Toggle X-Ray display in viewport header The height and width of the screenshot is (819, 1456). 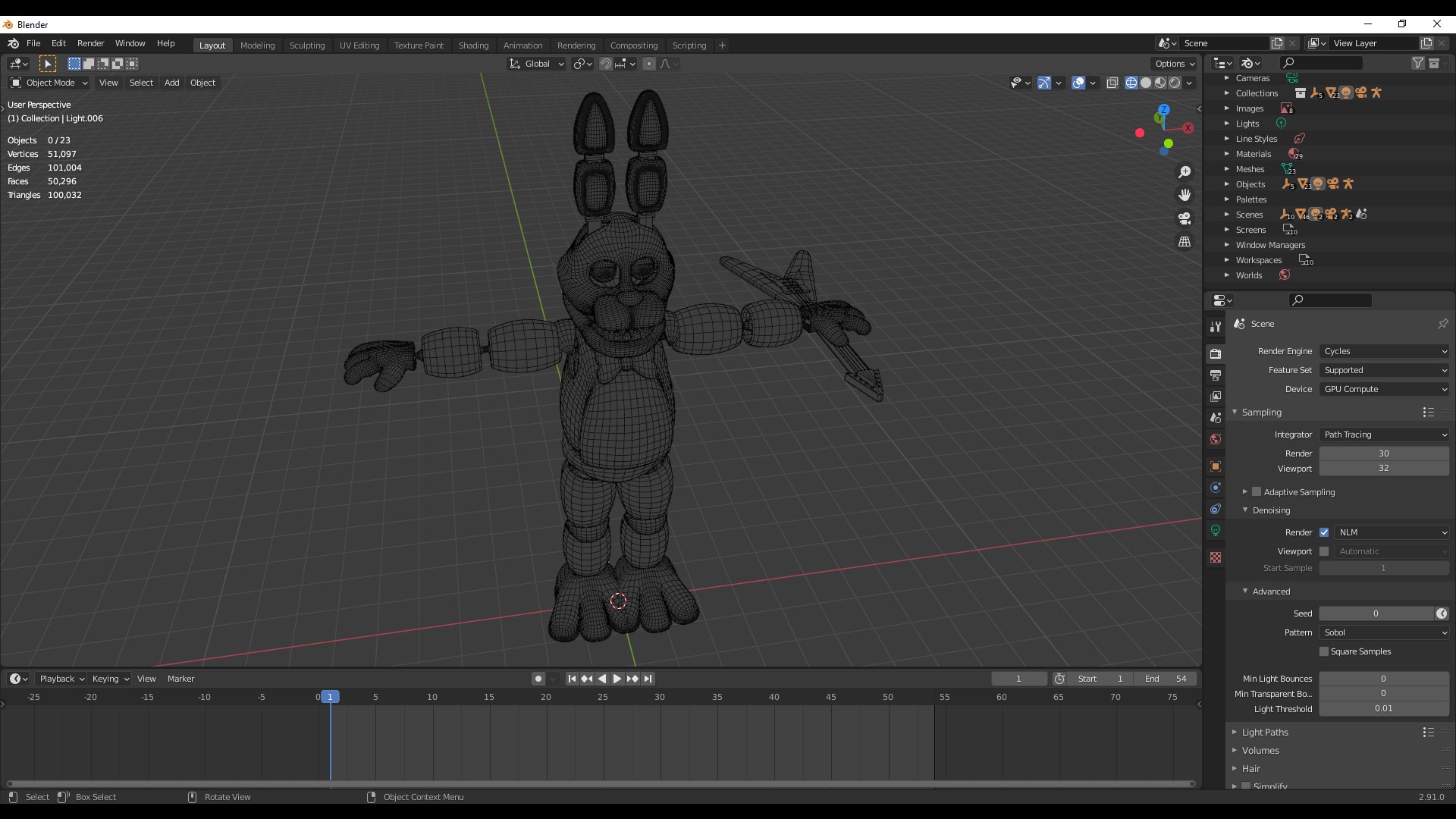click(x=1112, y=83)
